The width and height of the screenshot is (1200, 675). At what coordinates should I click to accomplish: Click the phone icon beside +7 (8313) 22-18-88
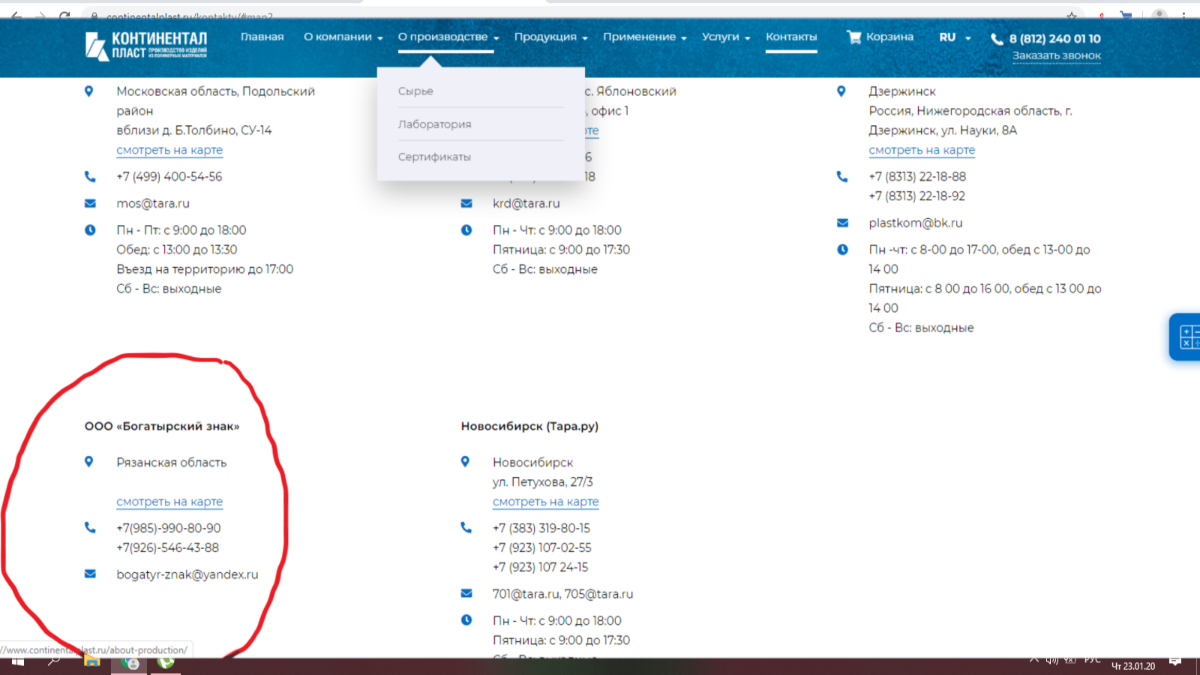(x=842, y=177)
